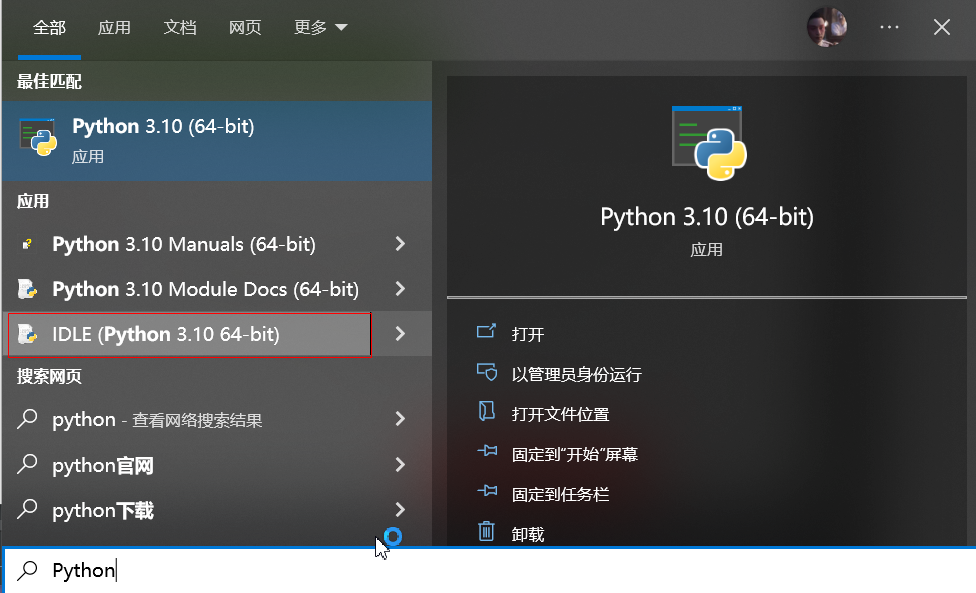Open the three-dot options menu
Image resolution: width=976 pixels, height=593 pixels.
point(889,27)
